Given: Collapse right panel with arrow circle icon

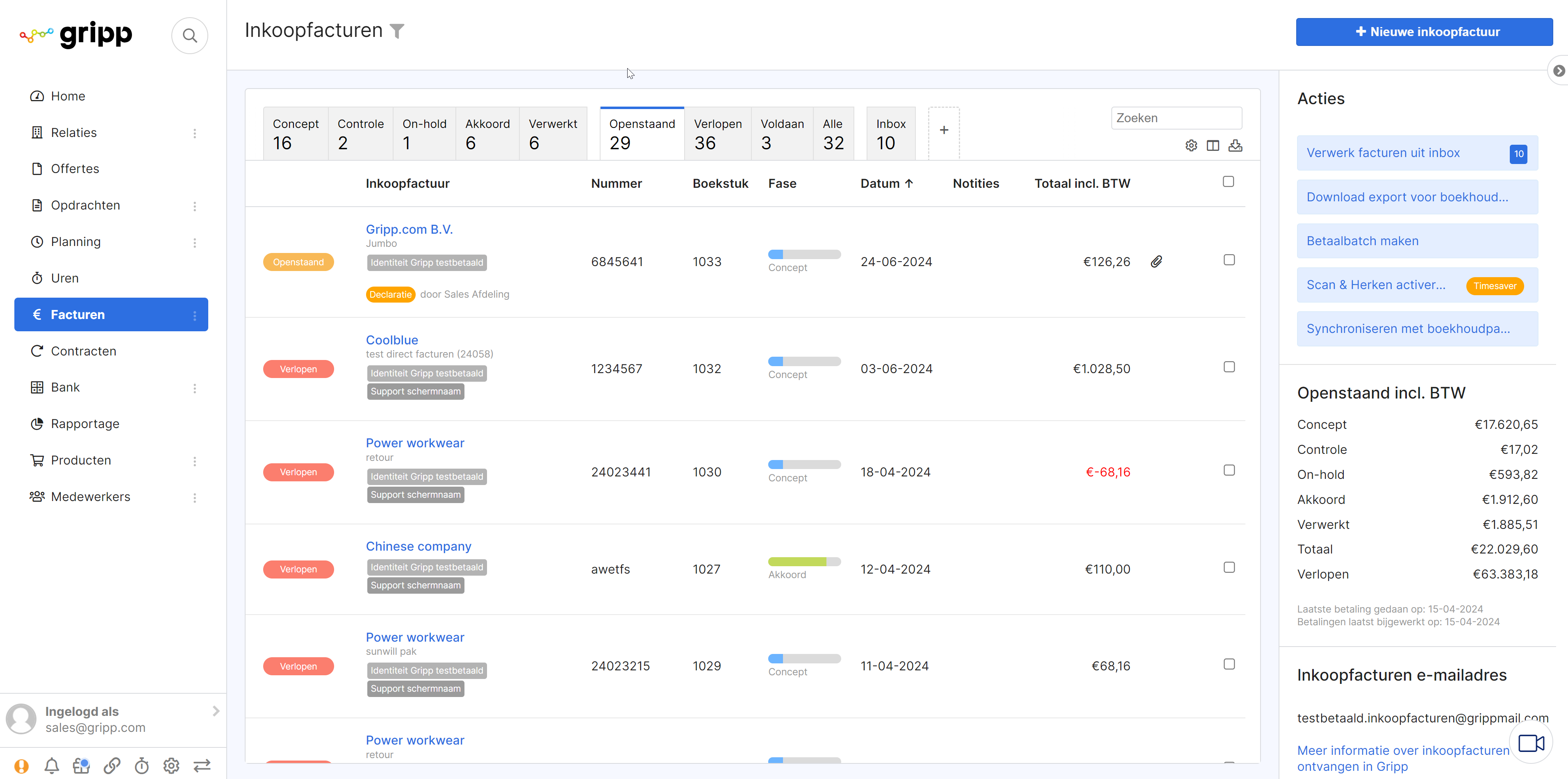Looking at the screenshot, I should pyautogui.click(x=1559, y=71).
